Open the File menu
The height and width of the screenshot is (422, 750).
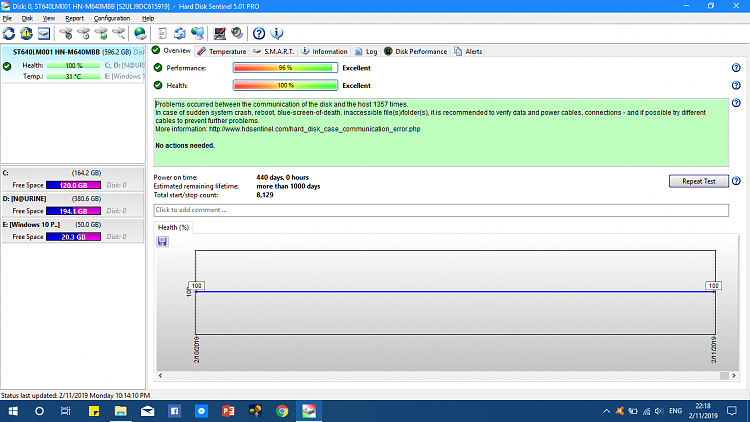(x=7, y=18)
